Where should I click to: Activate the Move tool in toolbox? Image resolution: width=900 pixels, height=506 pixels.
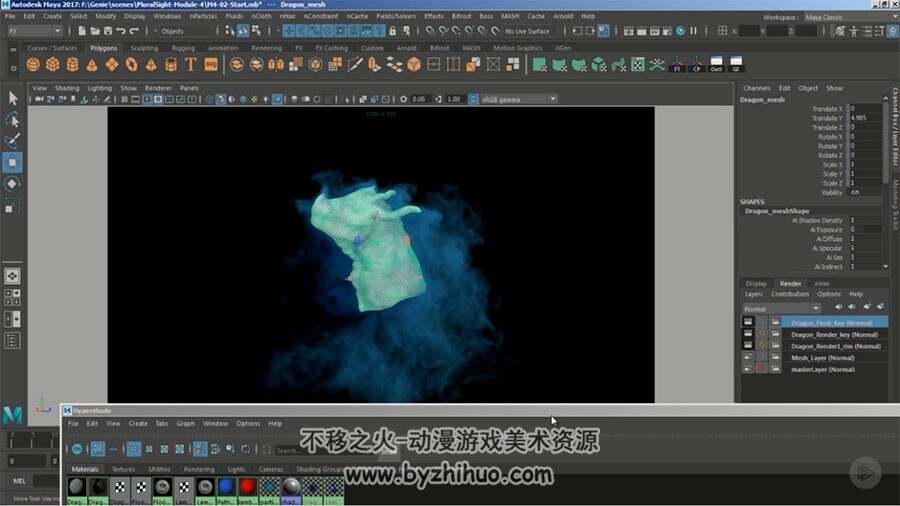(x=13, y=162)
